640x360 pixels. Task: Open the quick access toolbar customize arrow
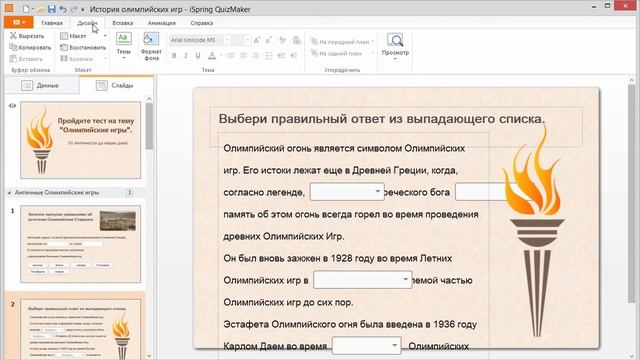83,9
